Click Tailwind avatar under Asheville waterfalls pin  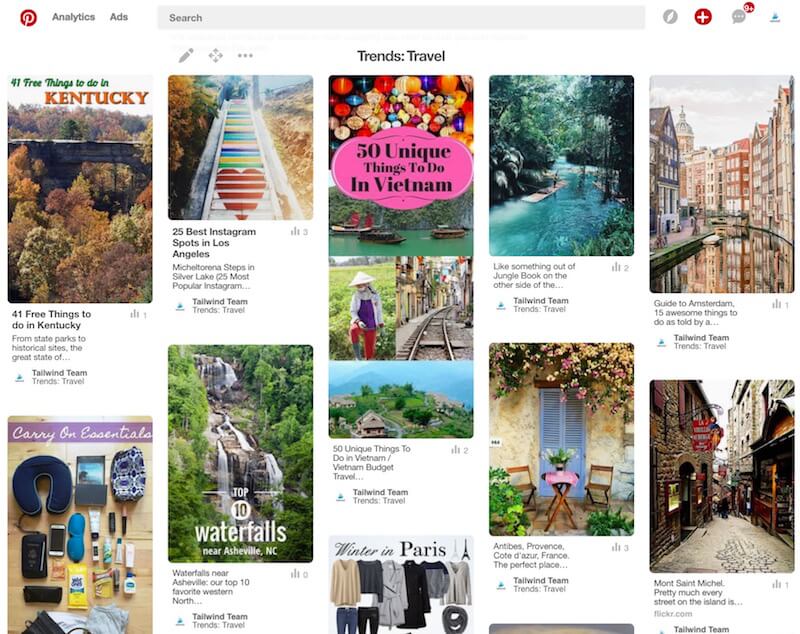coord(180,621)
